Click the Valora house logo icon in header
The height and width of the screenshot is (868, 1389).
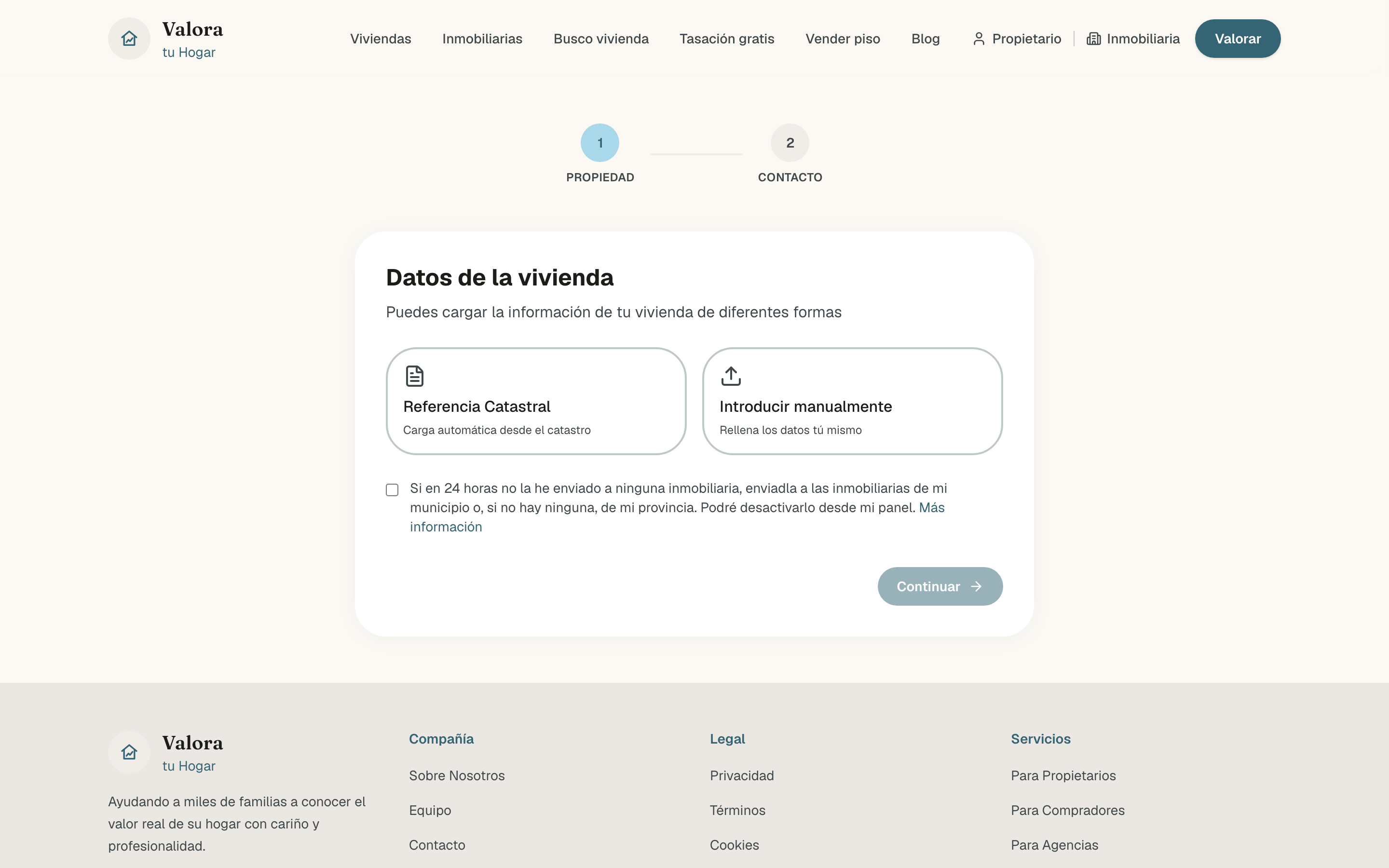tap(129, 39)
